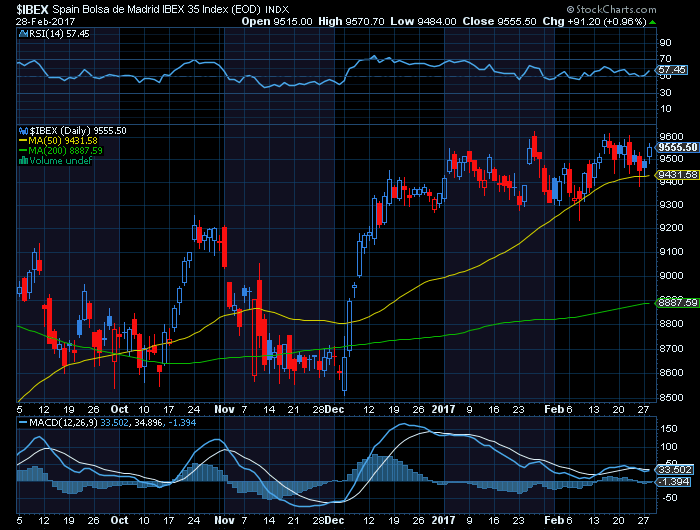
Task: Click the MACD(12,26,9) legend label
Action: point(63,422)
